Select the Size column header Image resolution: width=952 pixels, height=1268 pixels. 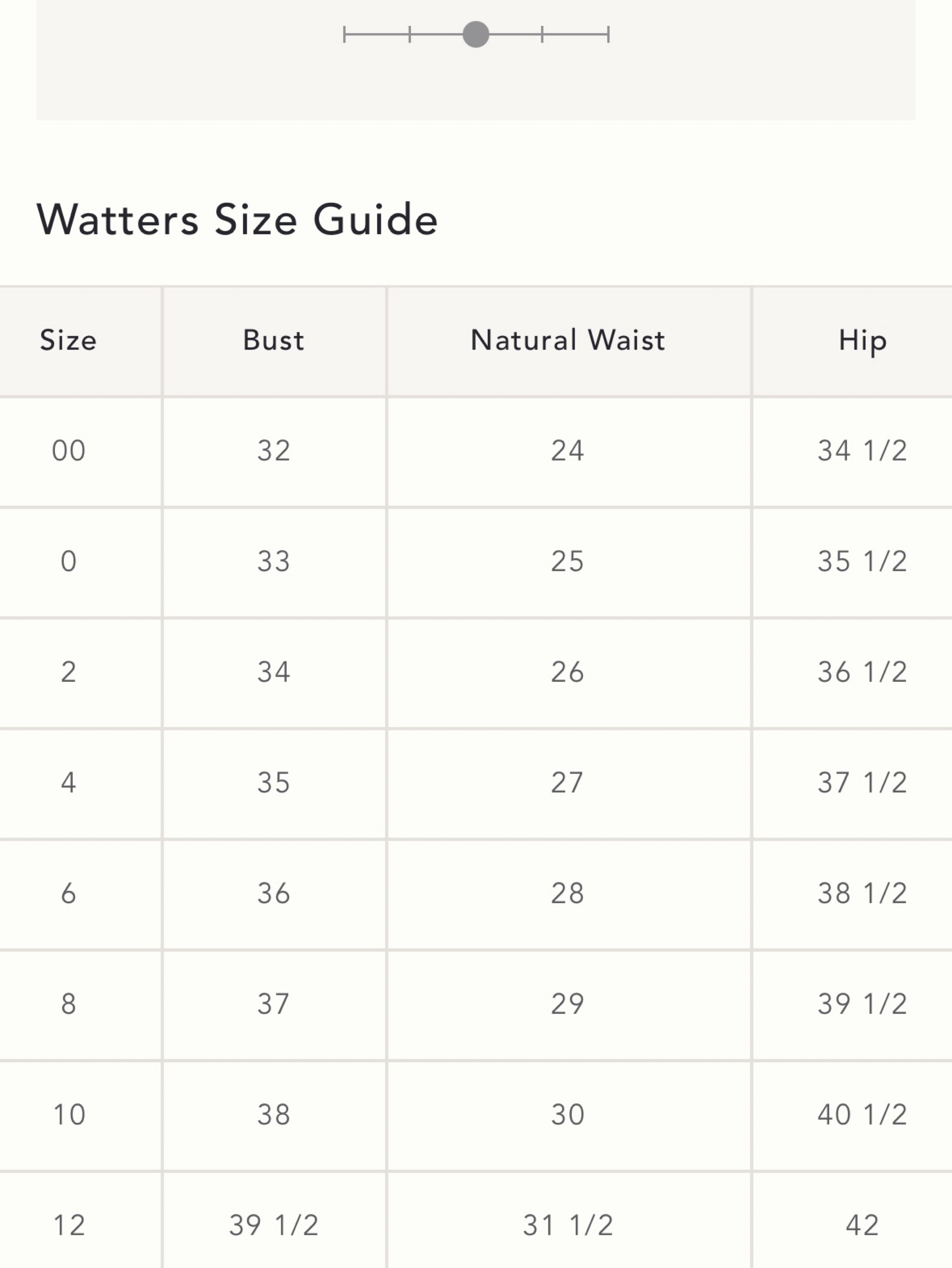(x=68, y=340)
